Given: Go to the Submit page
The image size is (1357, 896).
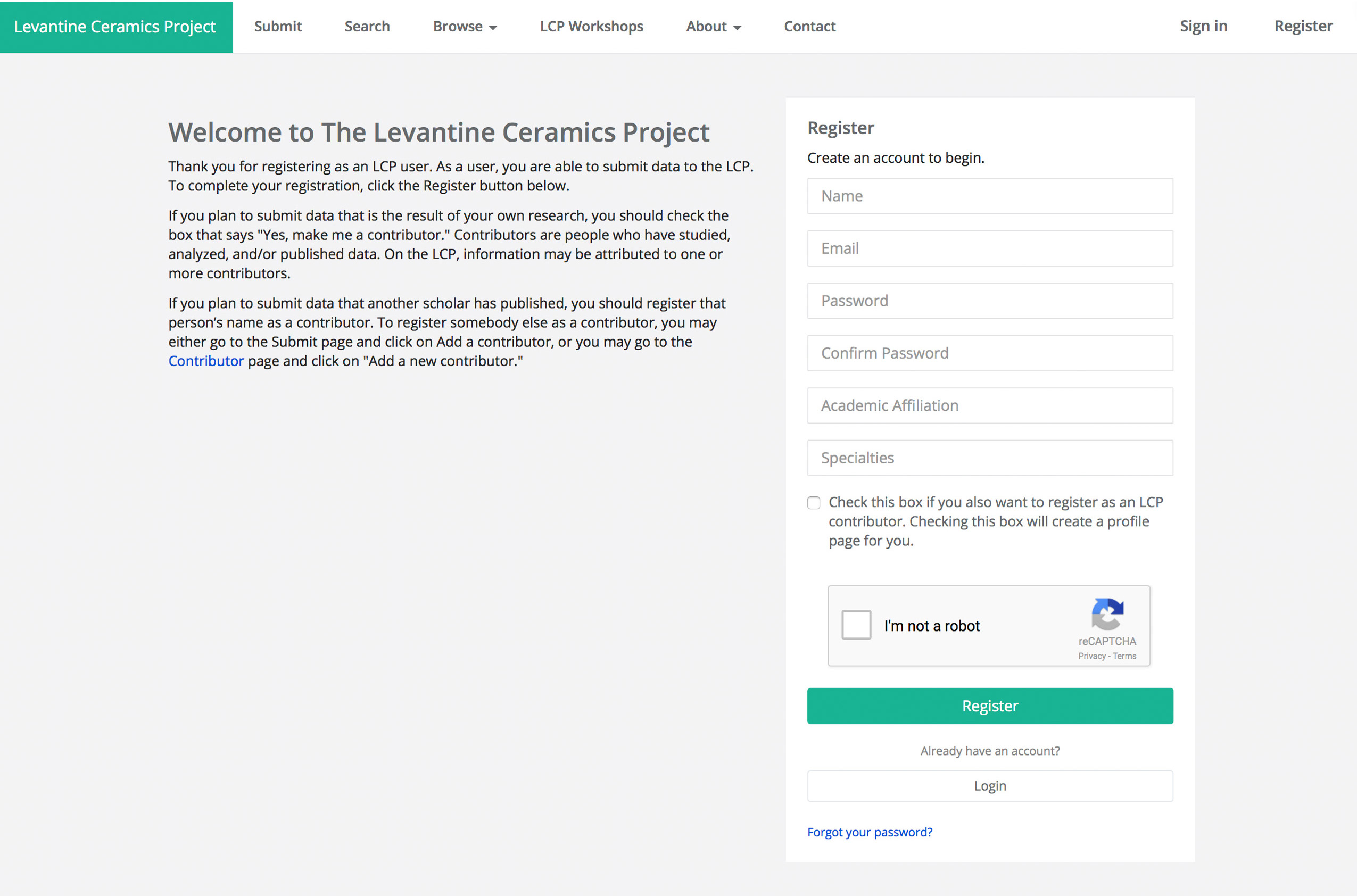Looking at the screenshot, I should click(278, 26).
